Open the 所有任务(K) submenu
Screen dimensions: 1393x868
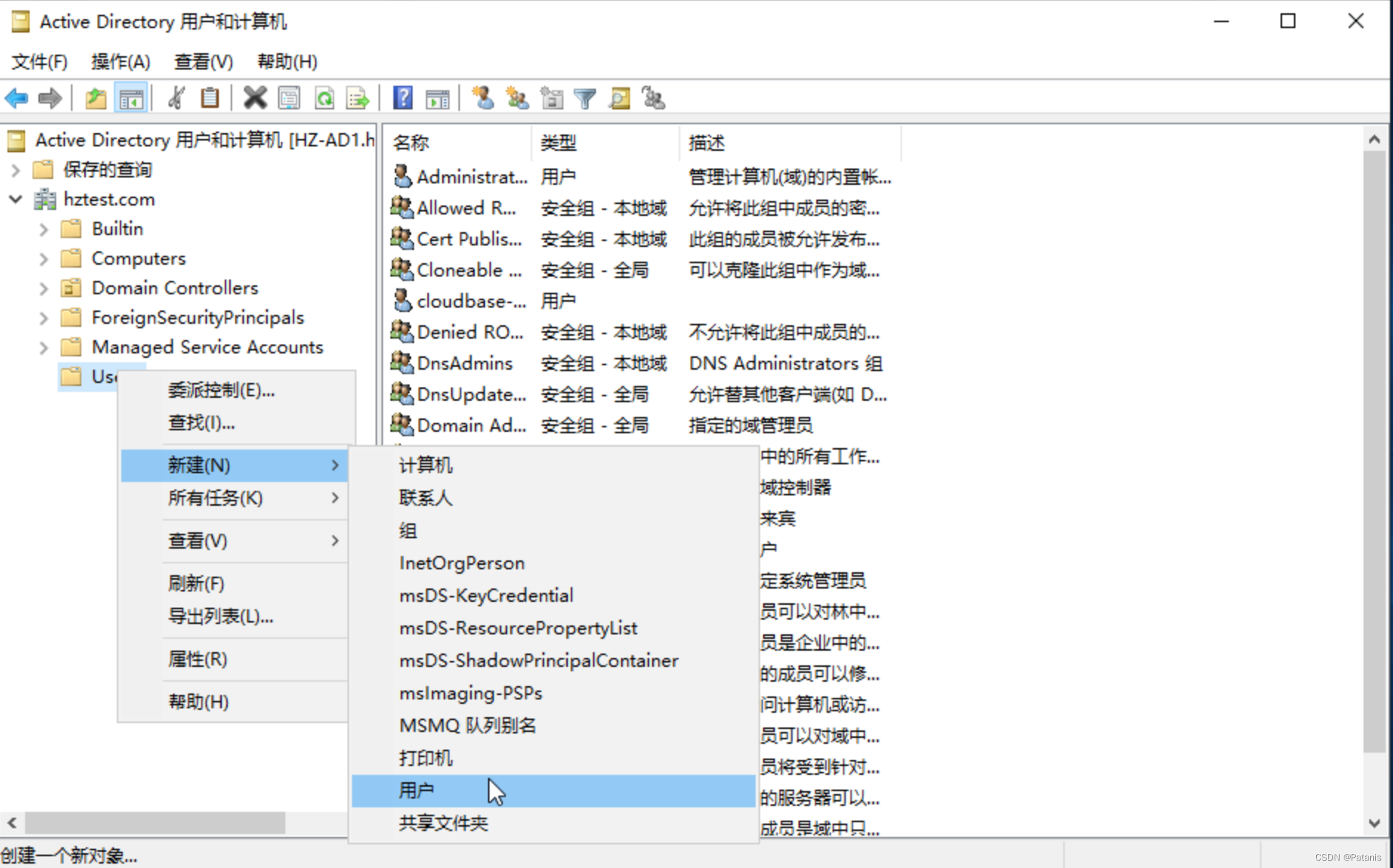(234, 498)
